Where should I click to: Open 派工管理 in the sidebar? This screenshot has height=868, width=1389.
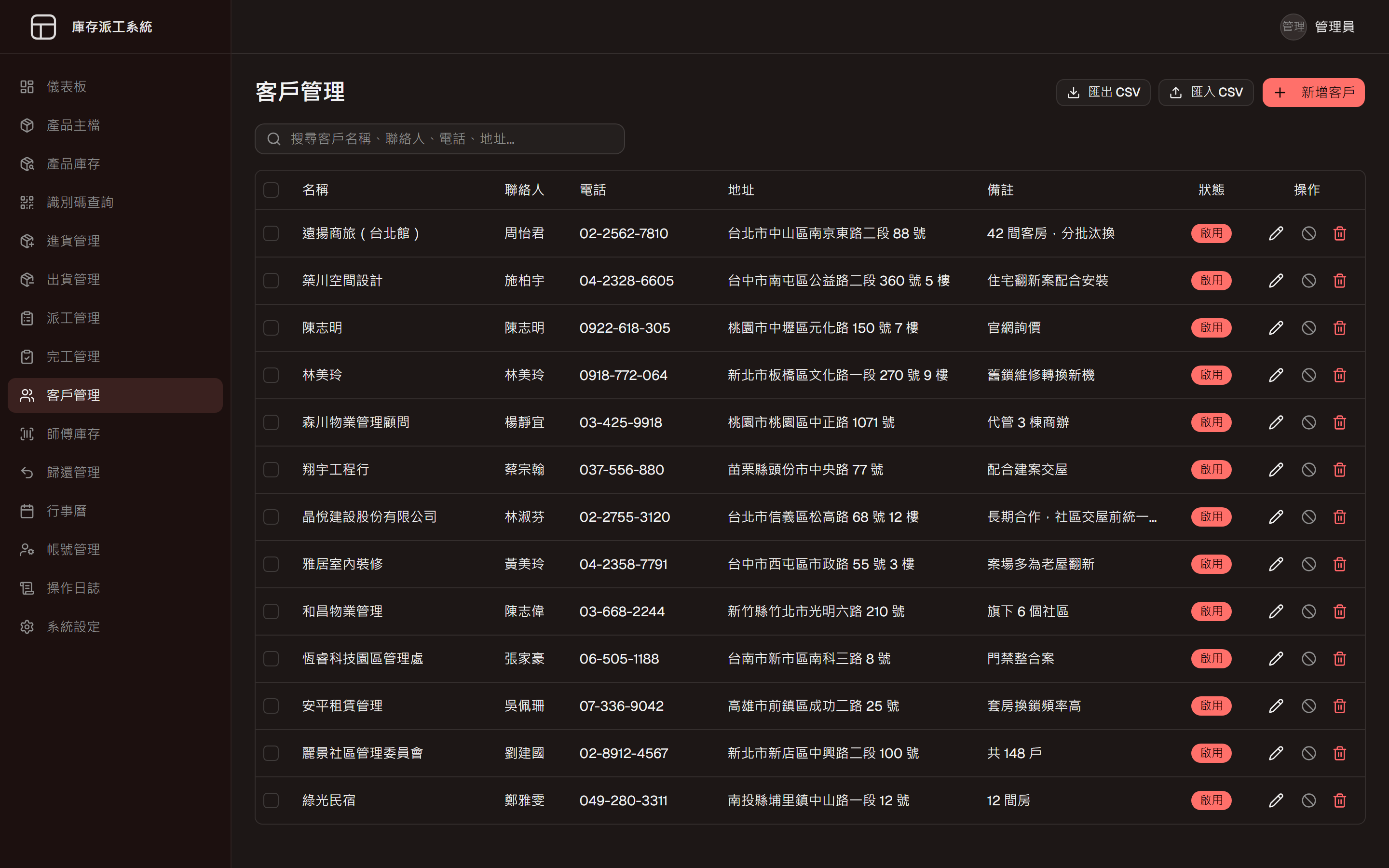click(115, 318)
